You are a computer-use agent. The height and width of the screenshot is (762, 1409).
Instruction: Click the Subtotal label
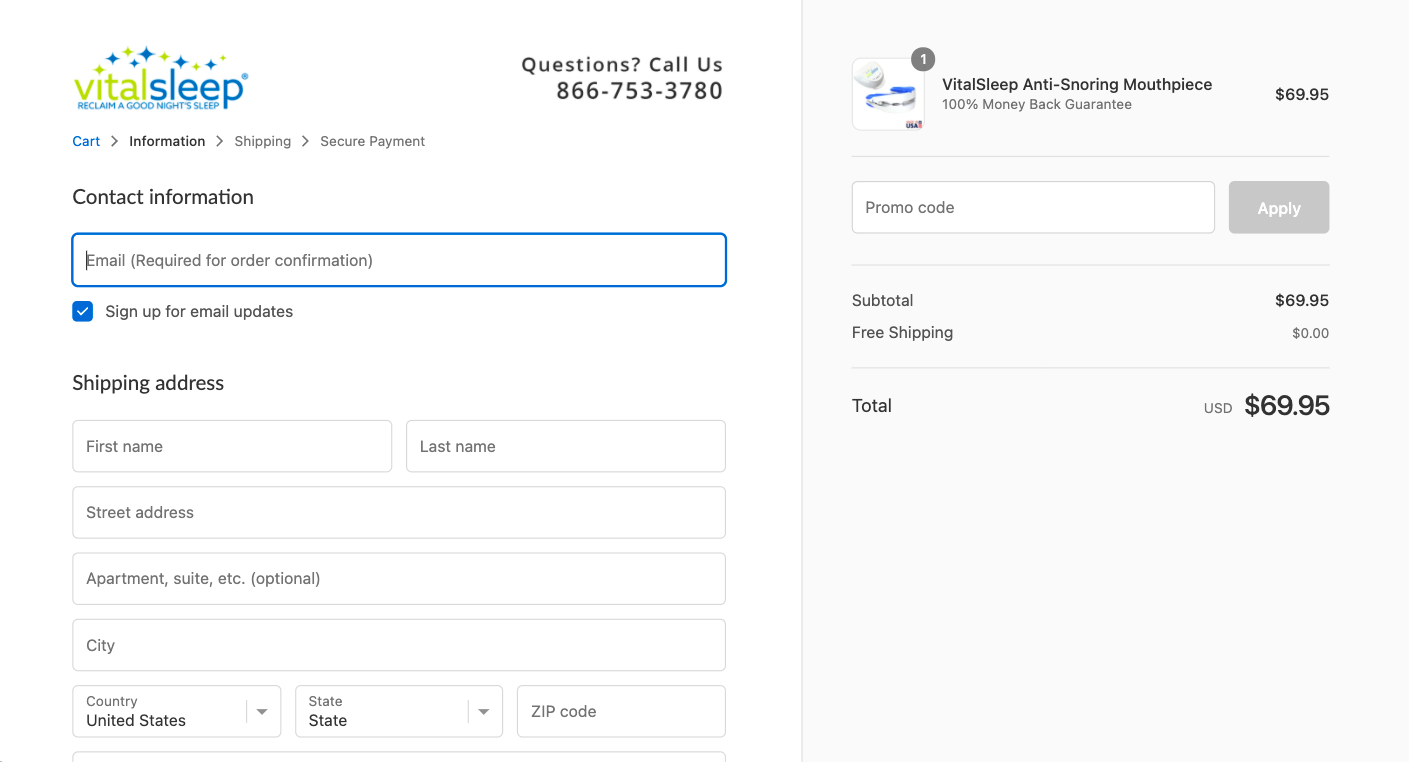pos(882,300)
